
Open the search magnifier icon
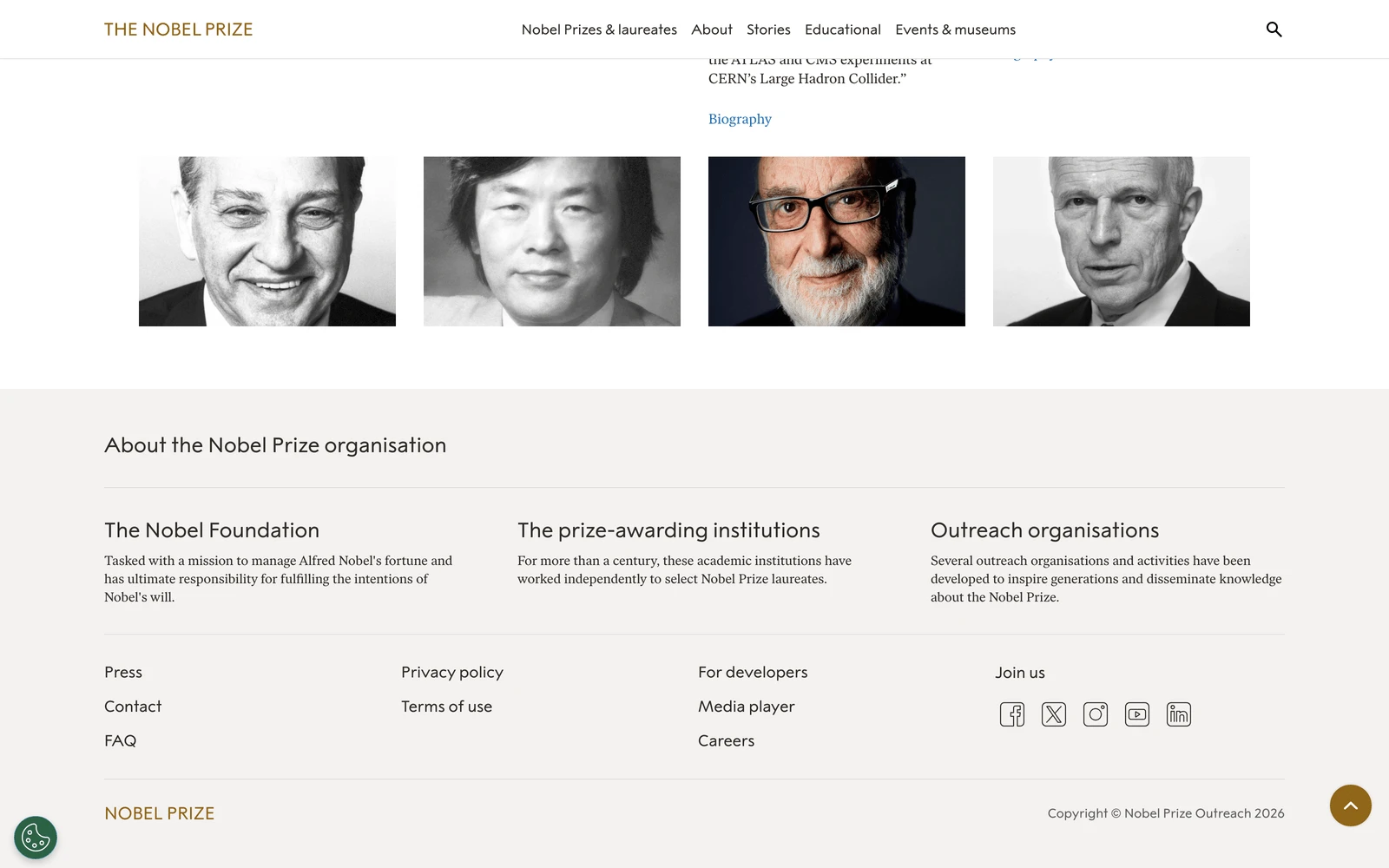point(1274,30)
